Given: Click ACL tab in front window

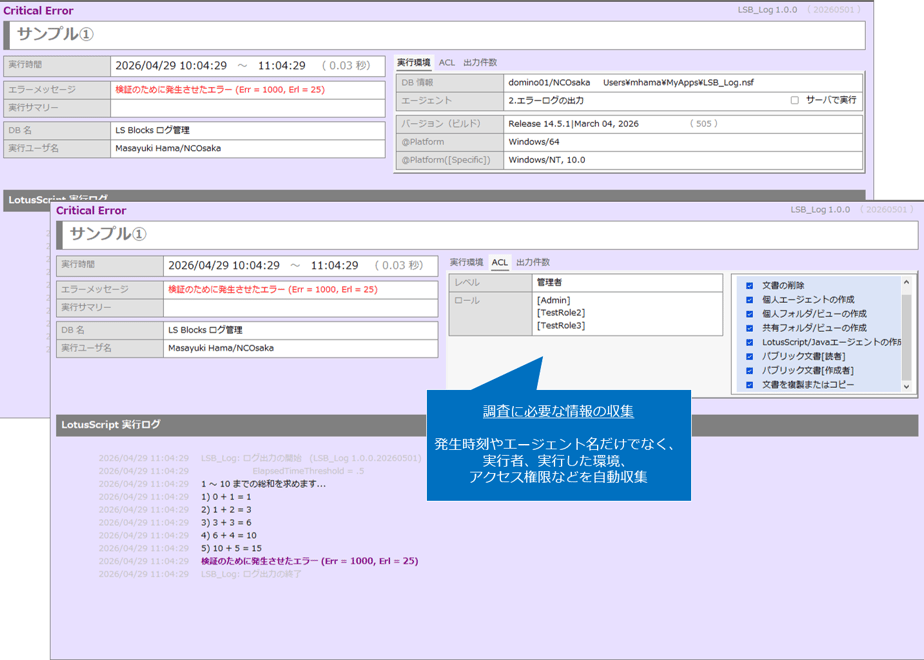Looking at the screenshot, I should coord(500,262).
